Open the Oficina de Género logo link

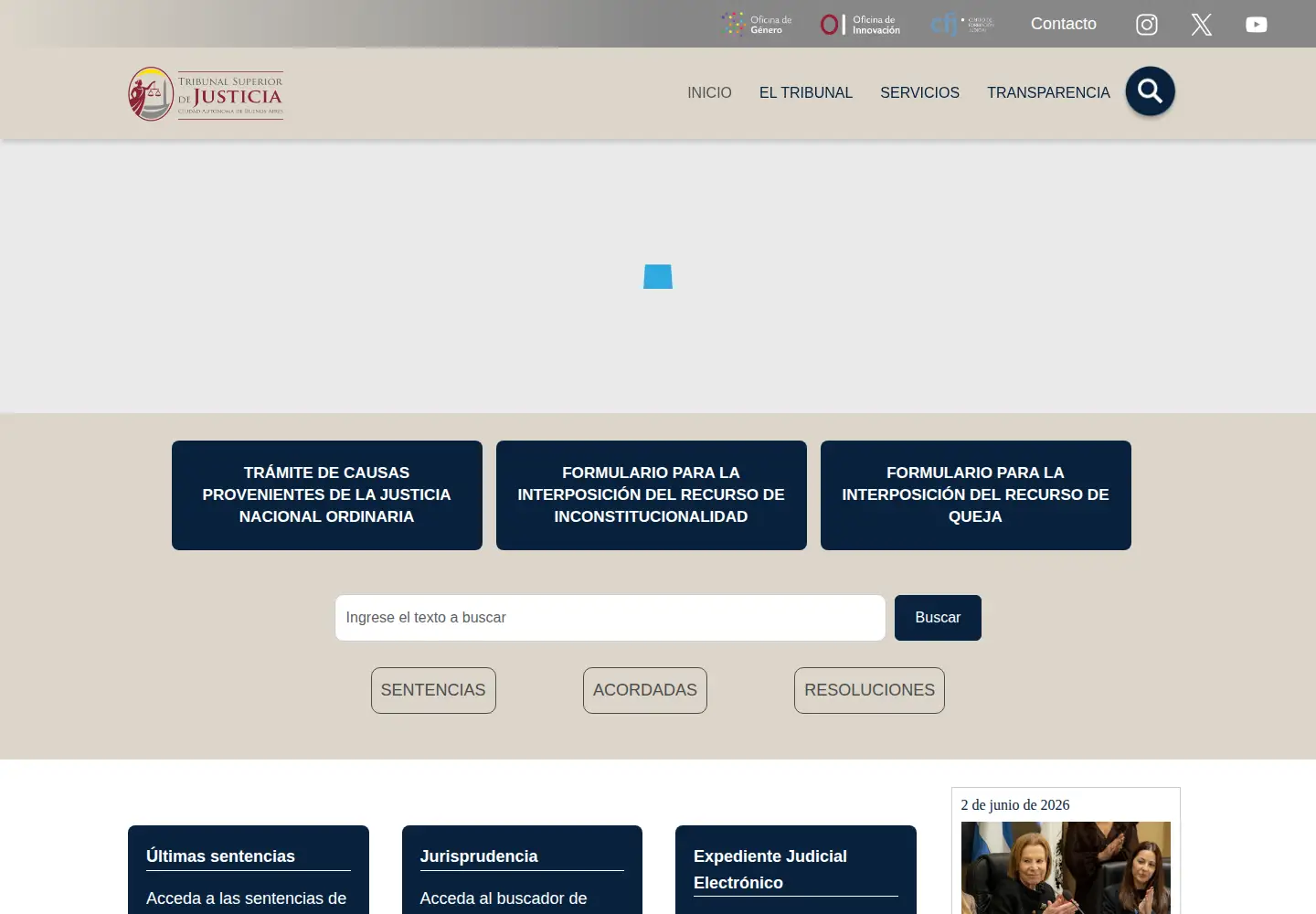[x=757, y=24]
